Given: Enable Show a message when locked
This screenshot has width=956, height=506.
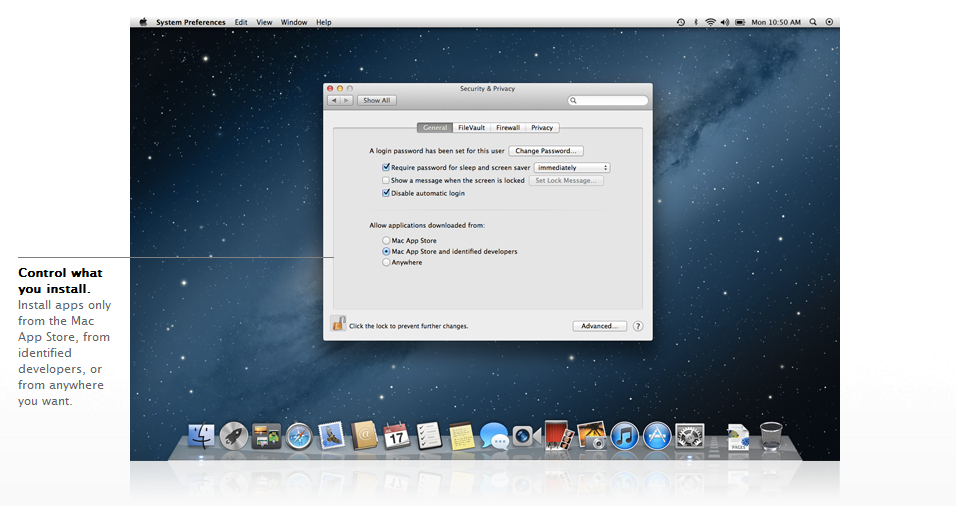Looking at the screenshot, I should [x=386, y=180].
